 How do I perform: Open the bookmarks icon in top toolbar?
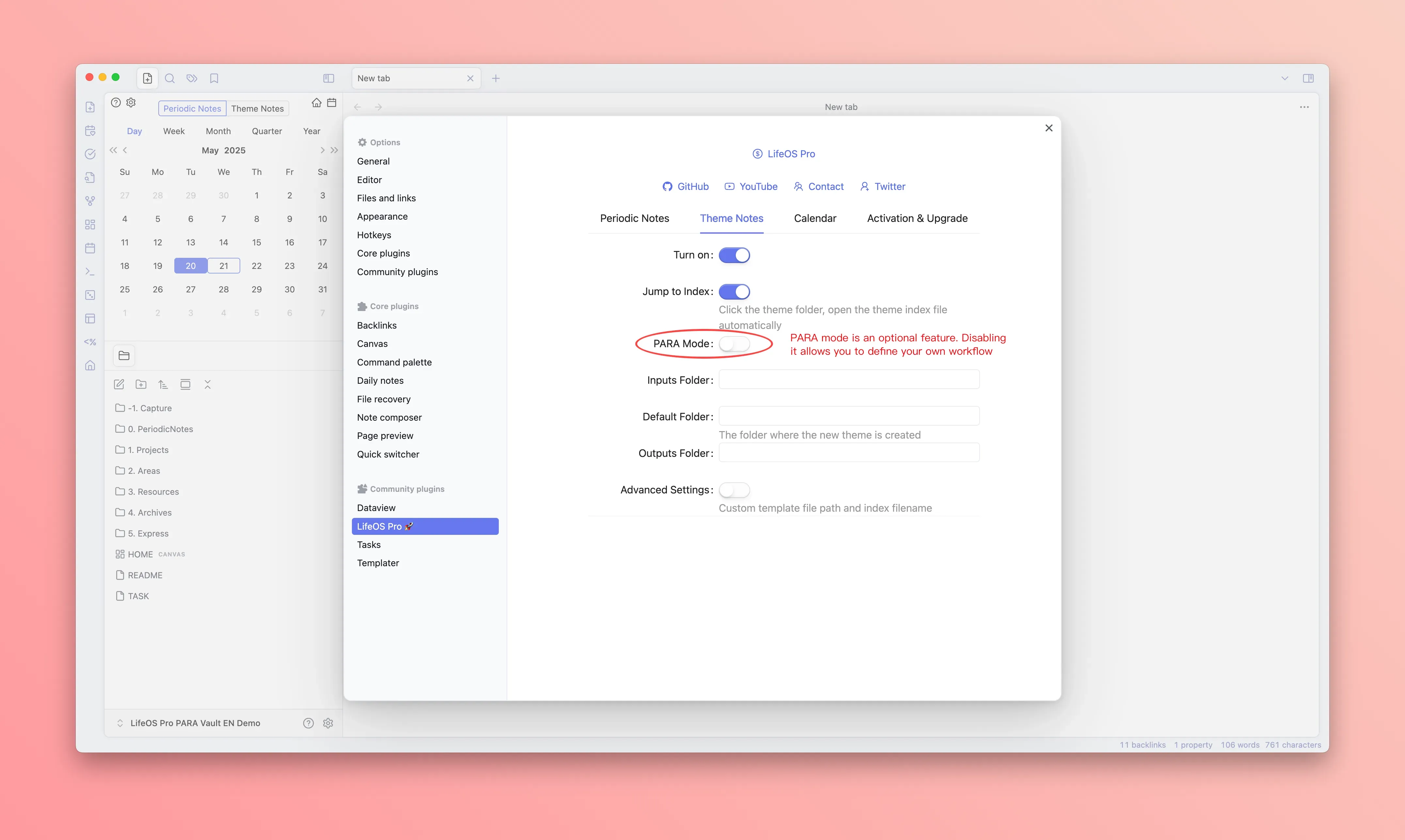[214, 78]
